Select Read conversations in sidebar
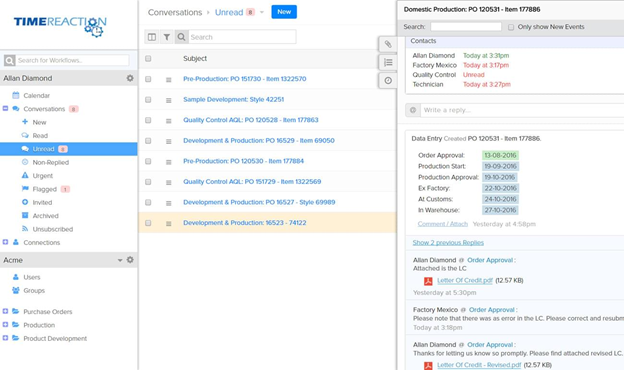The height and width of the screenshot is (370, 624). 40,136
